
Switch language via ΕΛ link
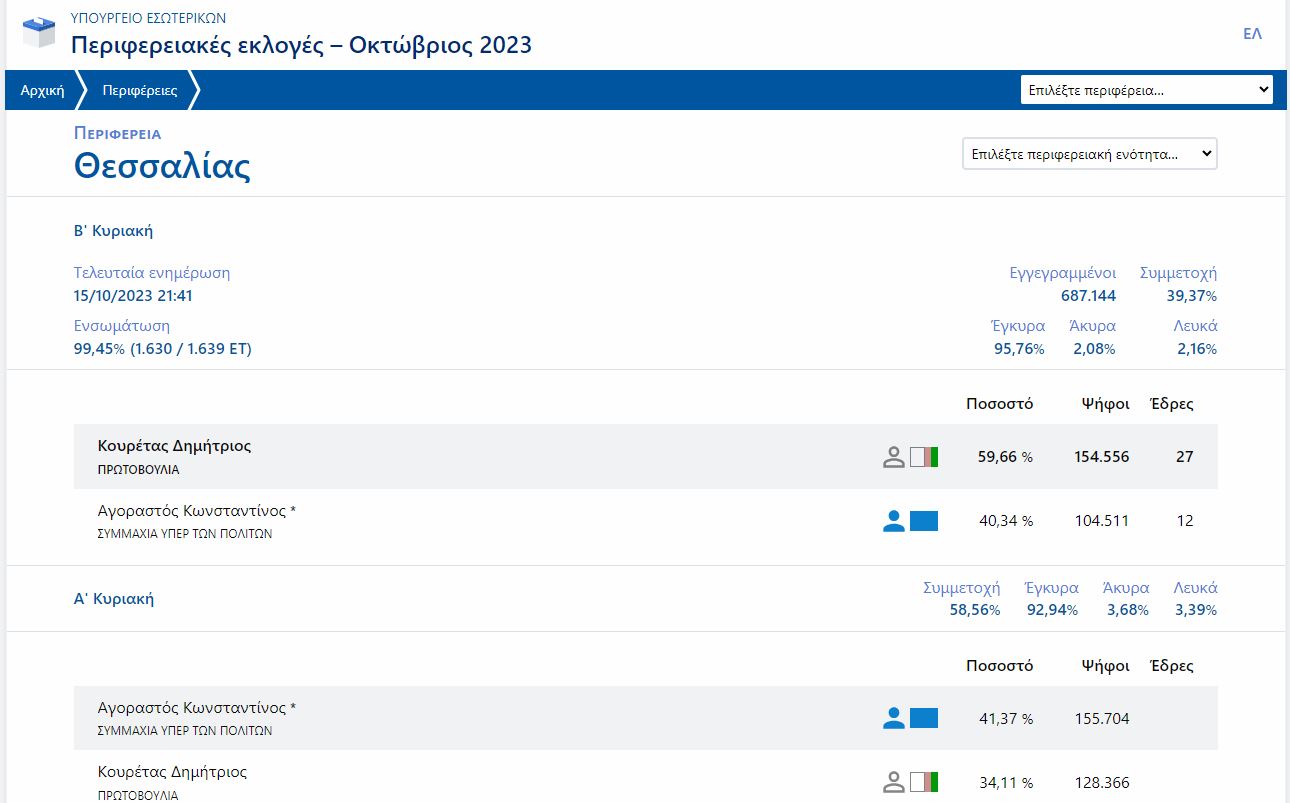point(1252,33)
